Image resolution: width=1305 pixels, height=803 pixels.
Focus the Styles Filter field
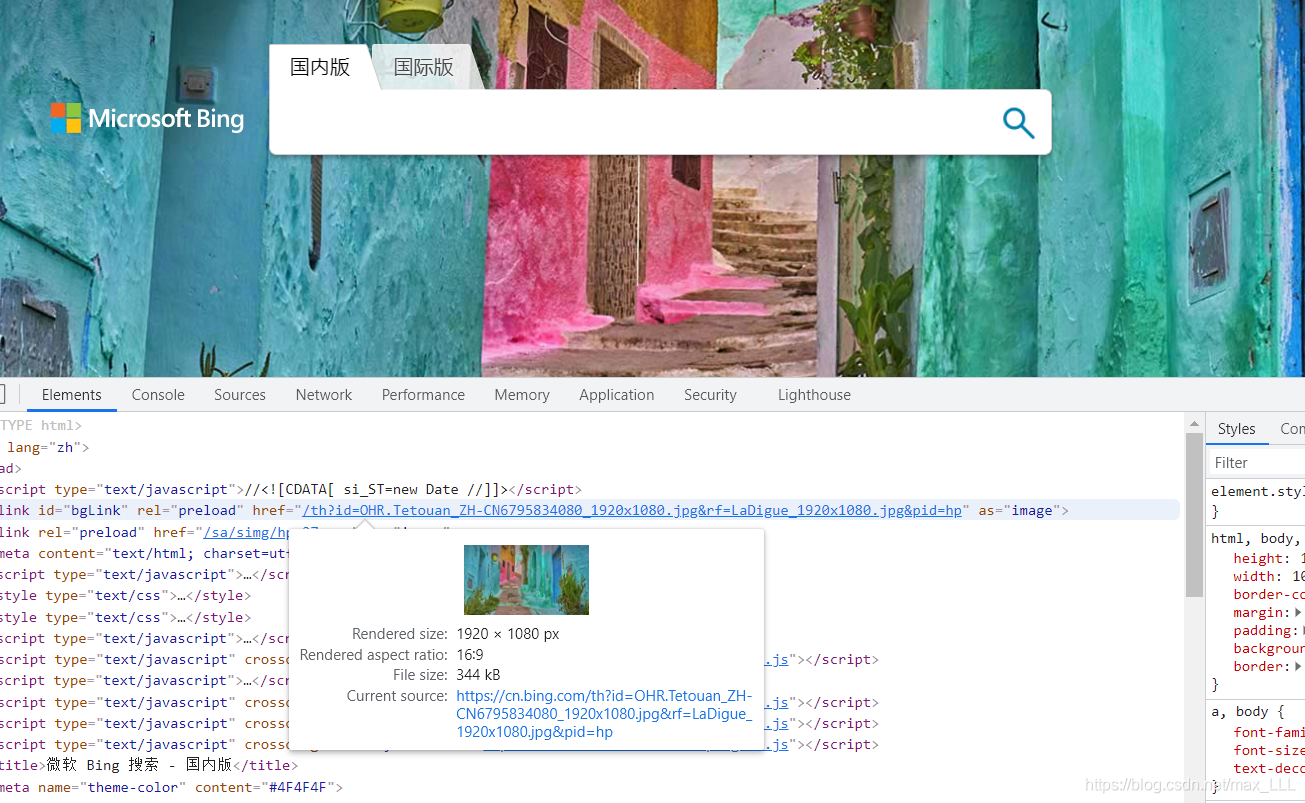1257,463
